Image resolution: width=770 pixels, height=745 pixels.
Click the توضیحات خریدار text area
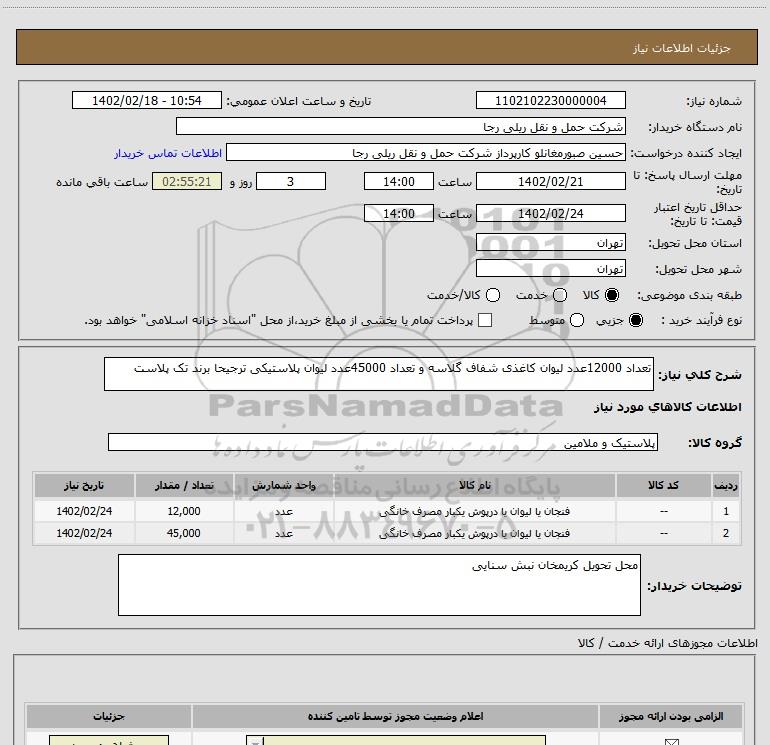(x=379, y=585)
